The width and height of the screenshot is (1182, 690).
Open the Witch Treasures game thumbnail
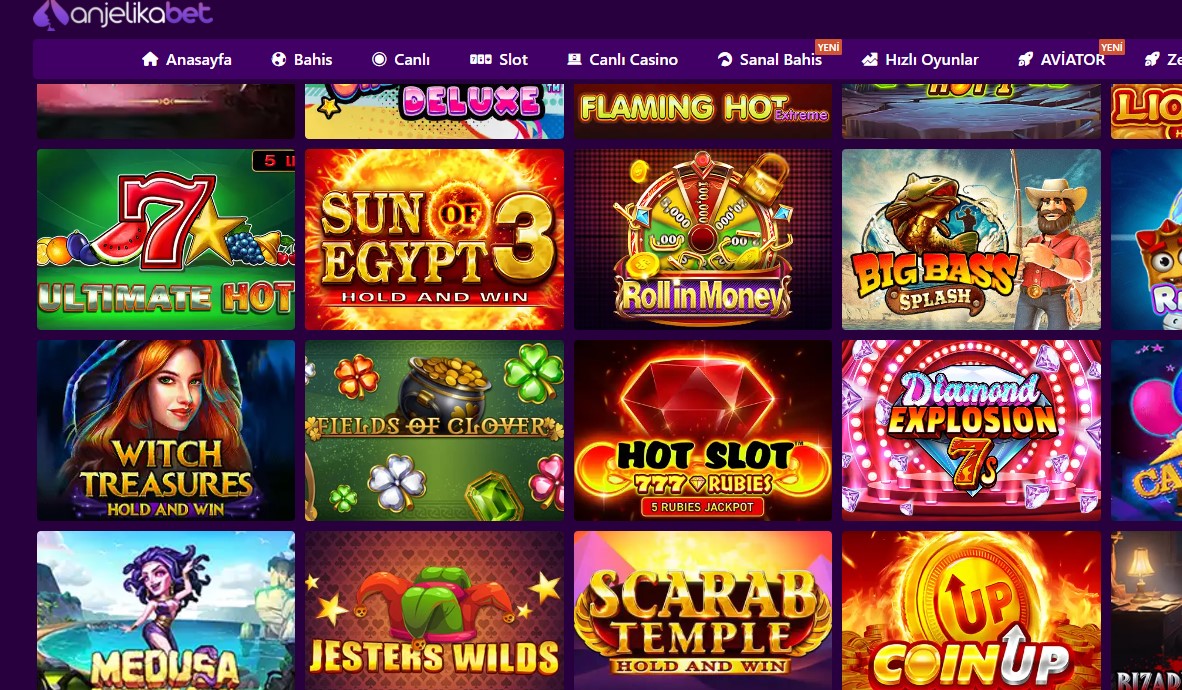pyautogui.click(x=166, y=430)
